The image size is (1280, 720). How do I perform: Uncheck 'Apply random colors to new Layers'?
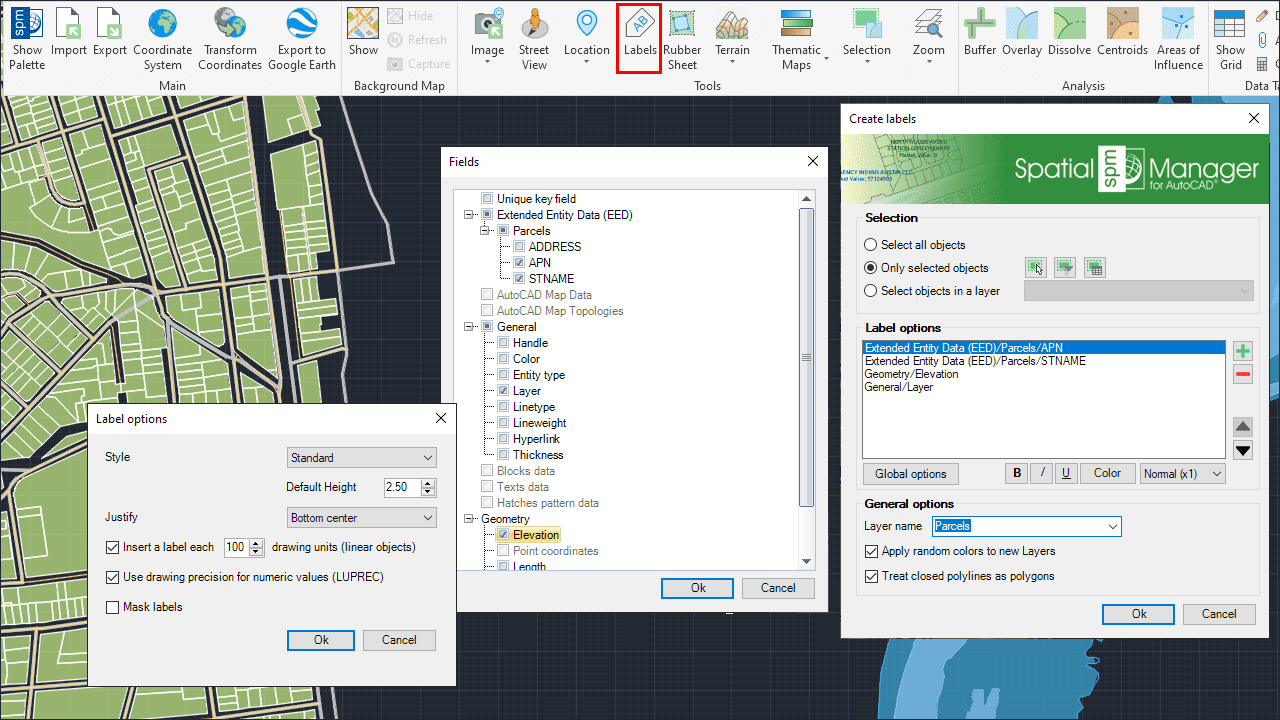click(874, 551)
